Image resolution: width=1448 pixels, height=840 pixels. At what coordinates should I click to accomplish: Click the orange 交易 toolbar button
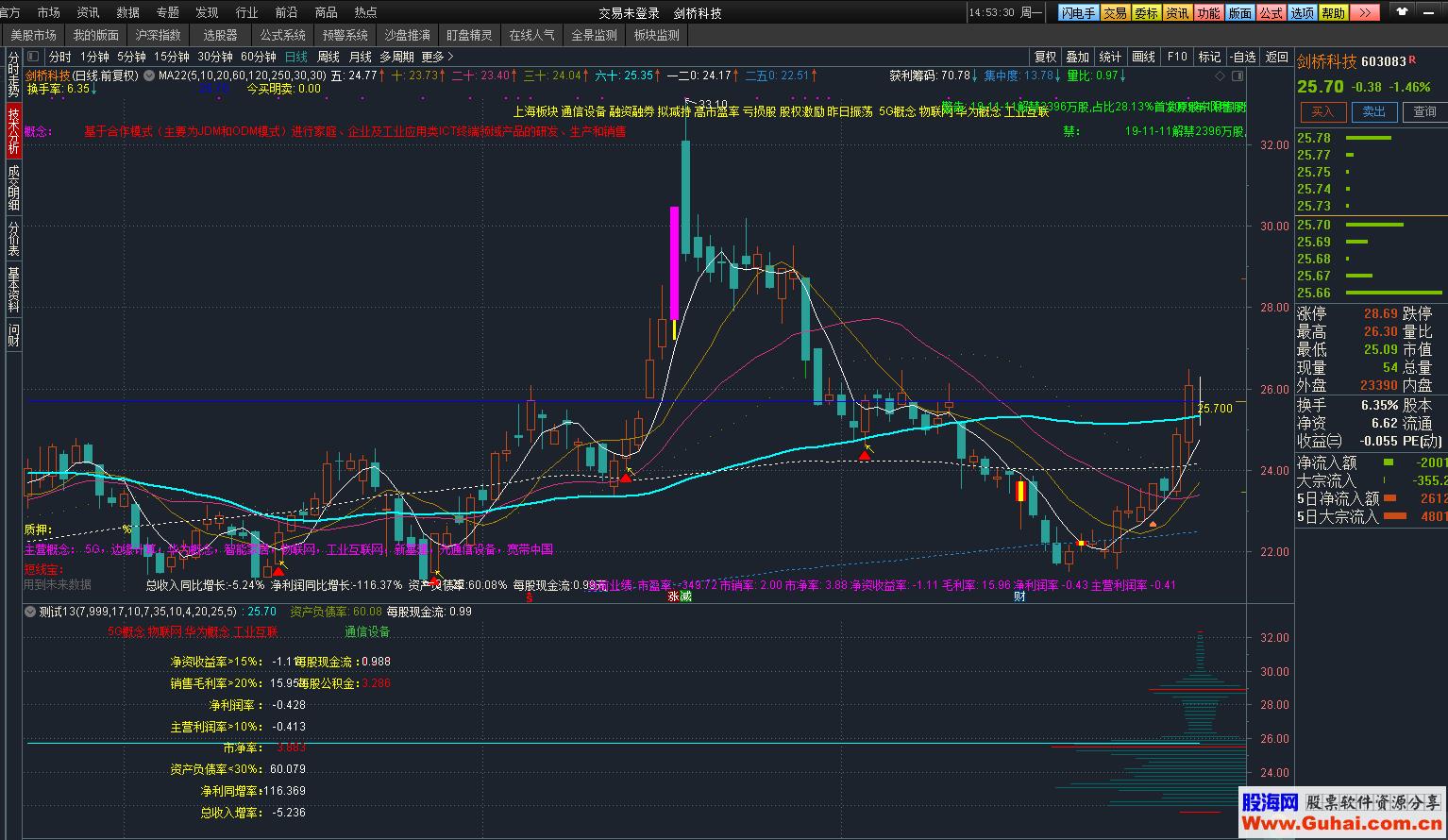[x=1116, y=13]
